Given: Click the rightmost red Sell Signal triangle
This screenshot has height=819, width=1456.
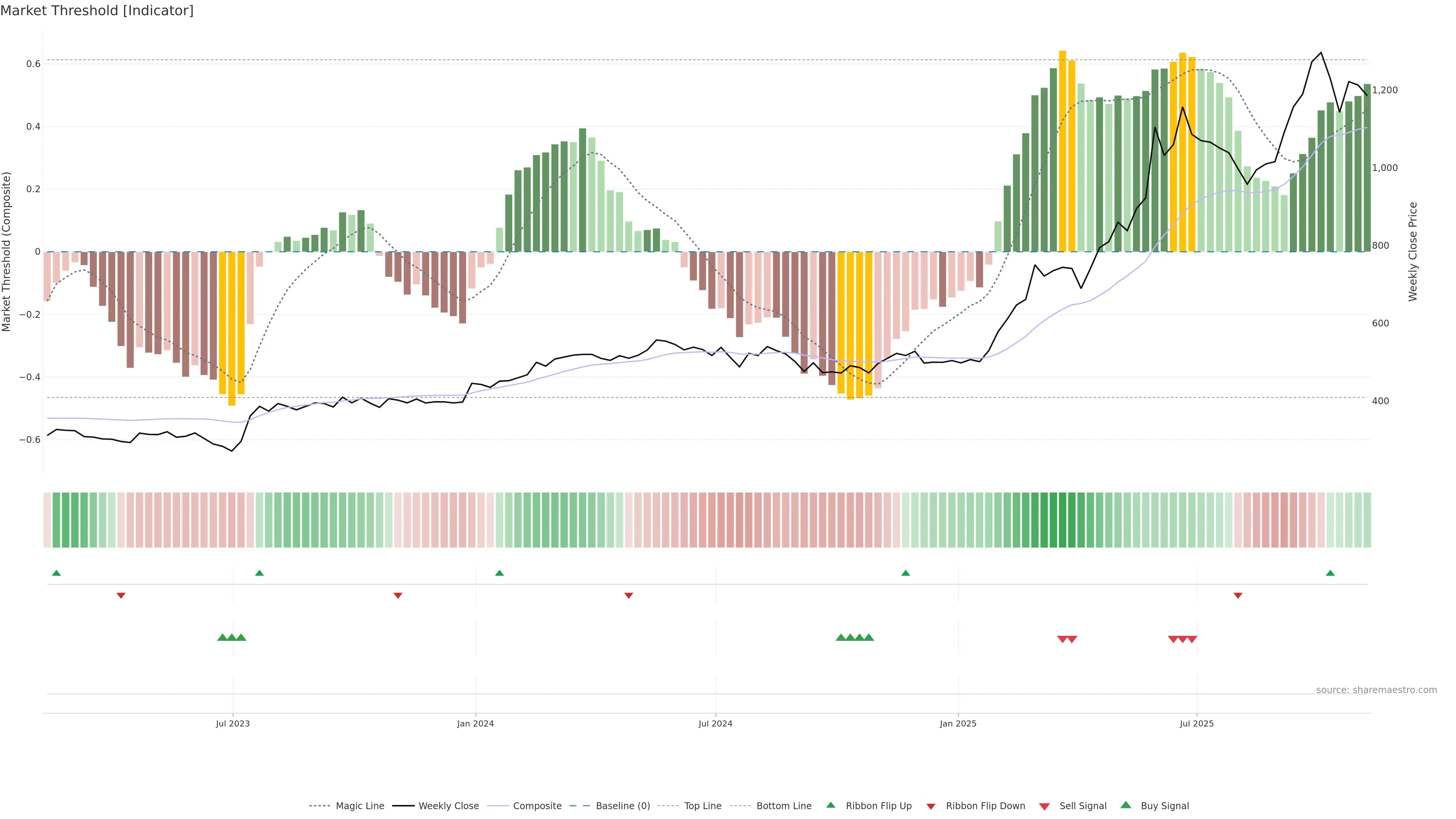Looking at the screenshot, I should tap(1191, 639).
